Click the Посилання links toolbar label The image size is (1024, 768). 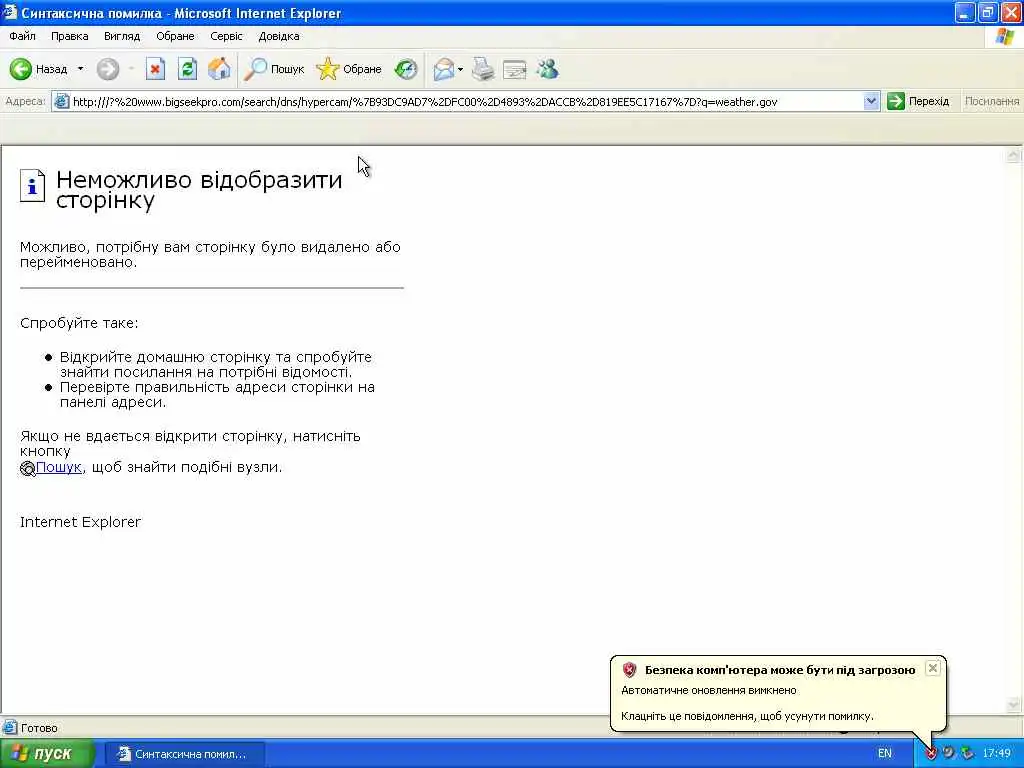[991, 101]
